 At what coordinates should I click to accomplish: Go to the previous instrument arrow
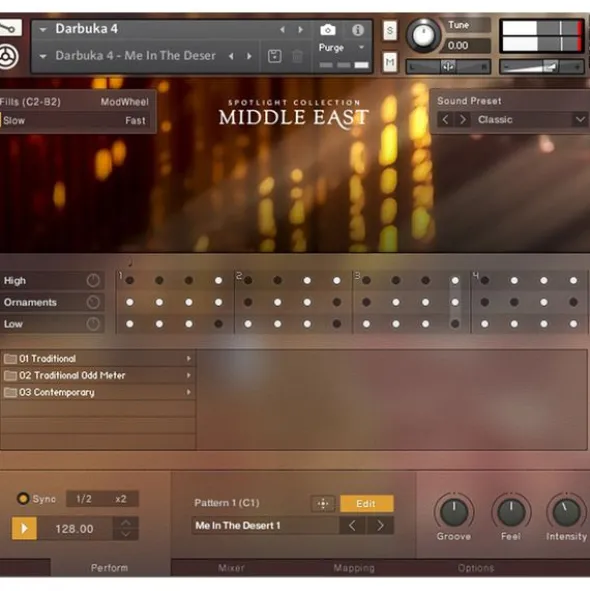282,29
